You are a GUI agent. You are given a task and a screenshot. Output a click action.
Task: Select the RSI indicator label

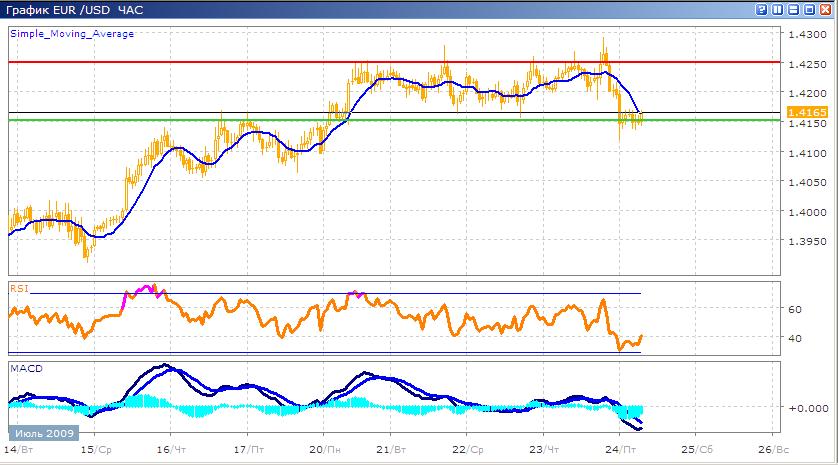(19, 288)
